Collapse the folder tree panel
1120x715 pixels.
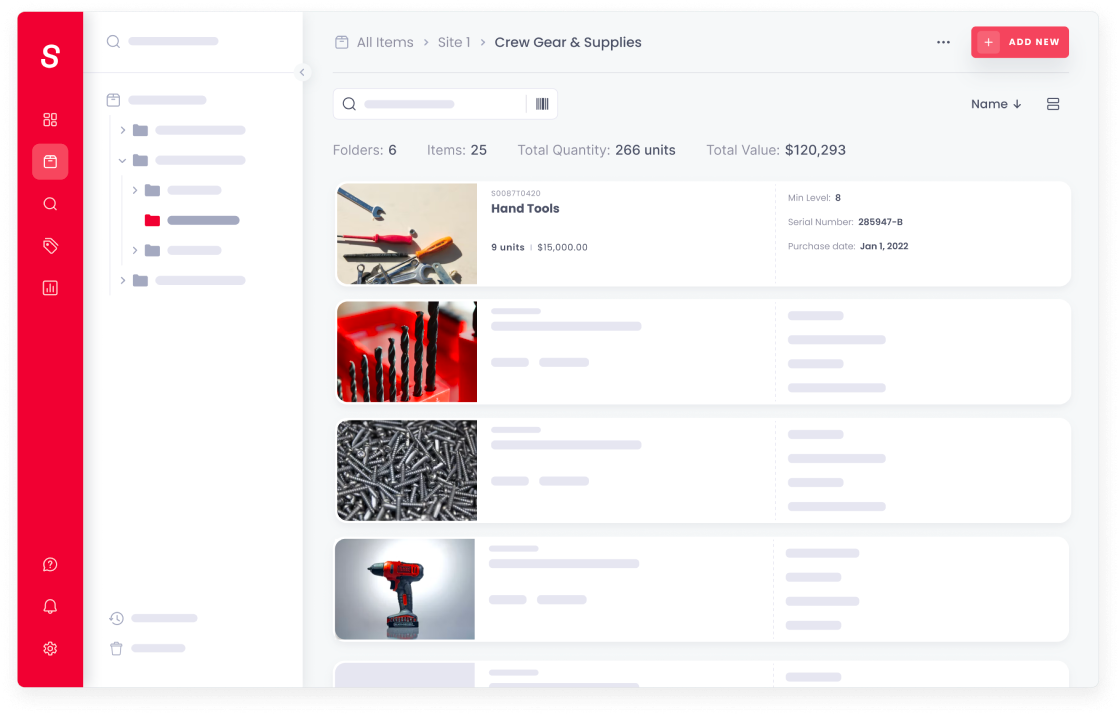tap(302, 72)
